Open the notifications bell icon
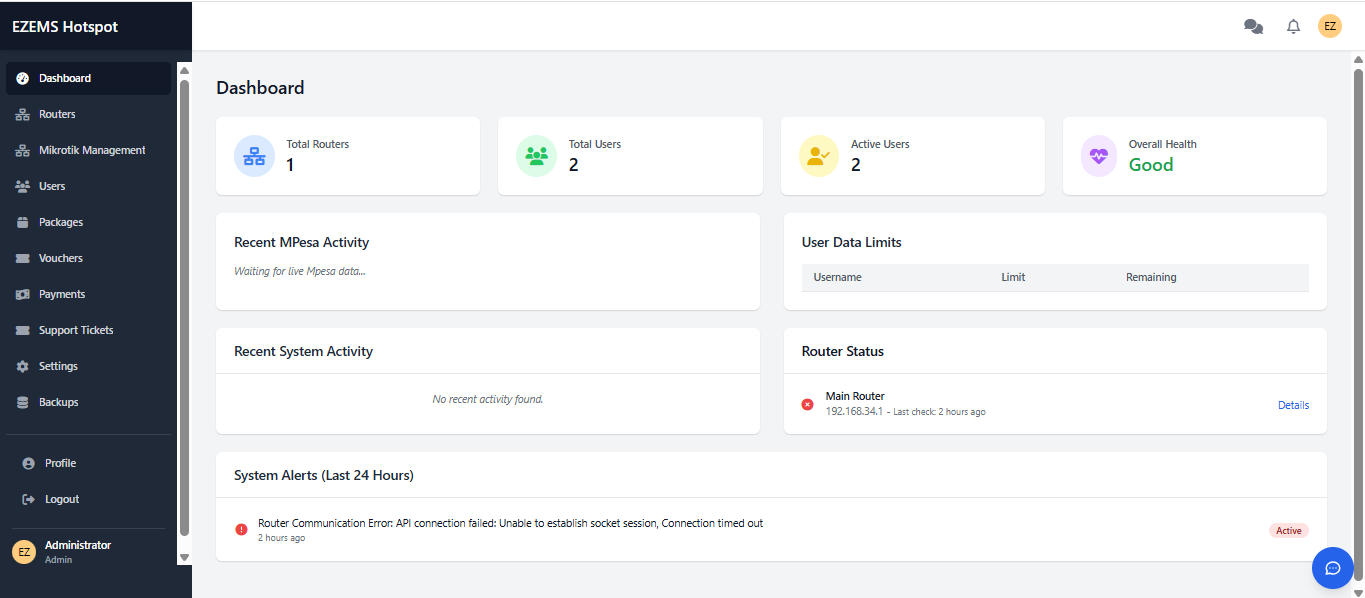This screenshot has width=1365, height=598. [x=1293, y=26]
